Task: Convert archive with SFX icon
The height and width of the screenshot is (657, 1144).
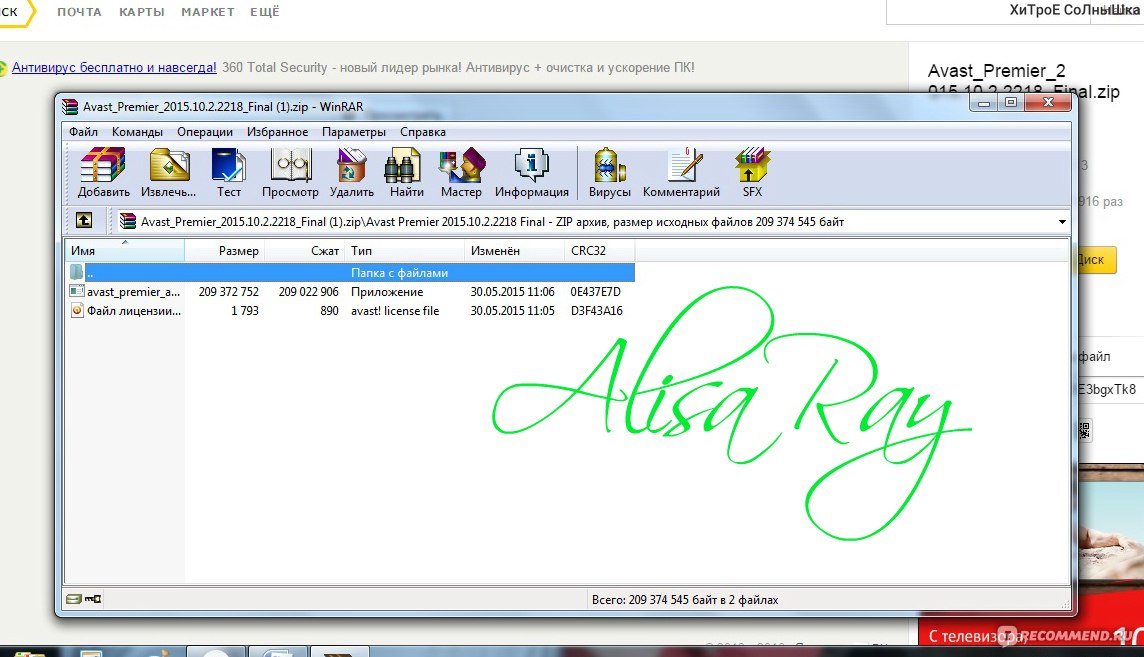Action: [x=752, y=172]
